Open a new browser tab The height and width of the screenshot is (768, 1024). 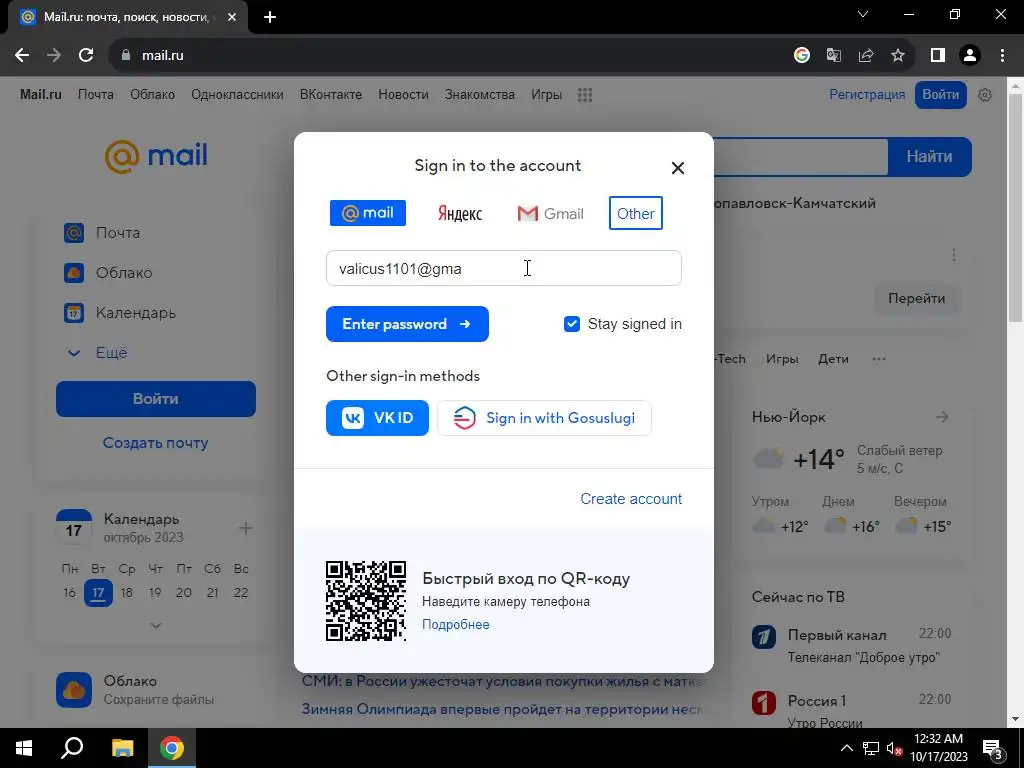pyautogui.click(x=270, y=18)
